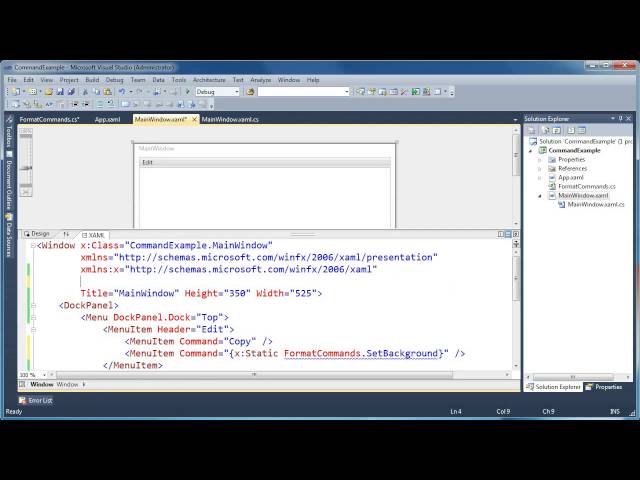Click Solution Explorer's Properties toolbar icon
640x480 pixels.
531,131
